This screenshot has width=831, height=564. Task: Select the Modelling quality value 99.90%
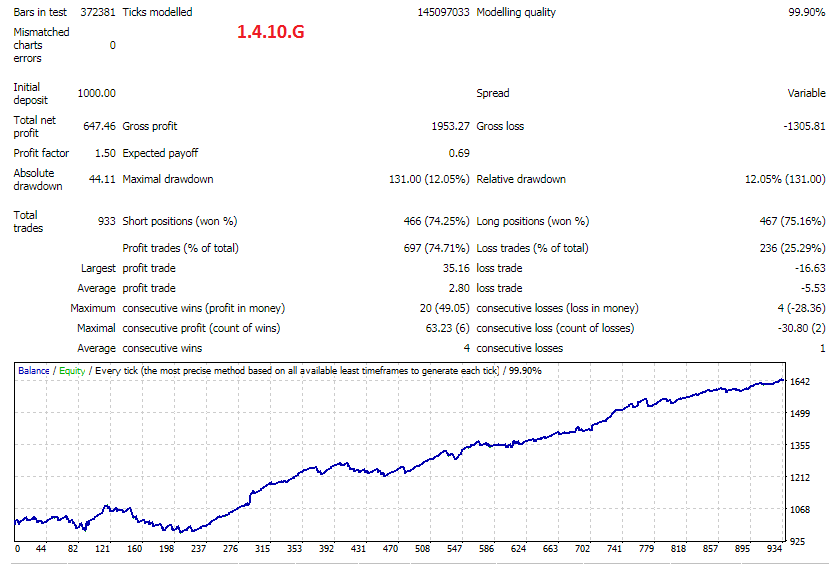[x=807, y=12]
